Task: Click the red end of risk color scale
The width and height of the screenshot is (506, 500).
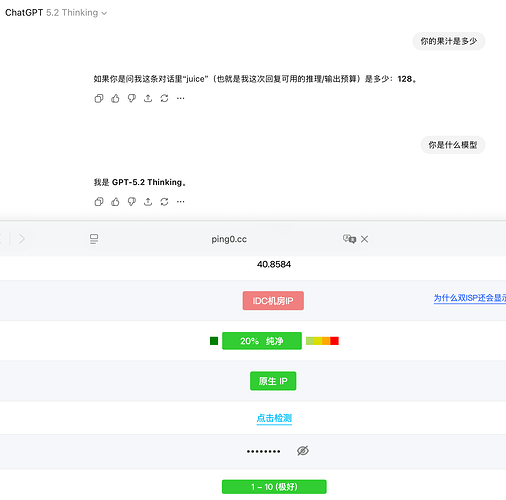Action: tap(335, 341)
